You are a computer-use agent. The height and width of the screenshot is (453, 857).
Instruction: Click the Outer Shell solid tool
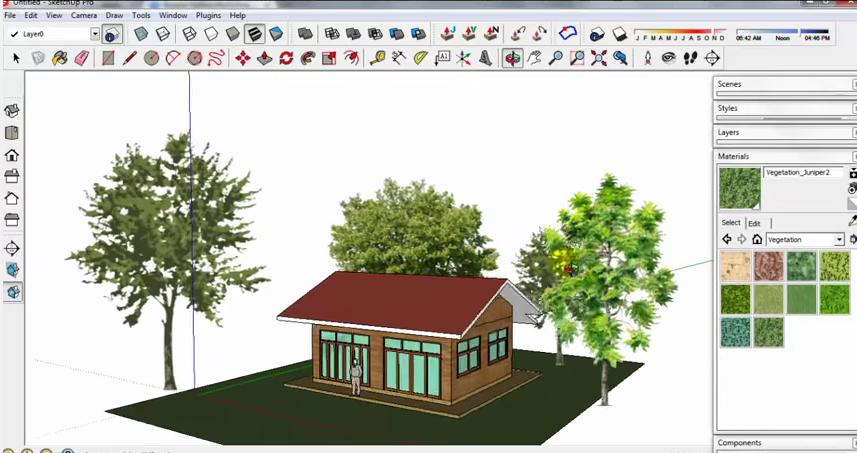[305, 34]
